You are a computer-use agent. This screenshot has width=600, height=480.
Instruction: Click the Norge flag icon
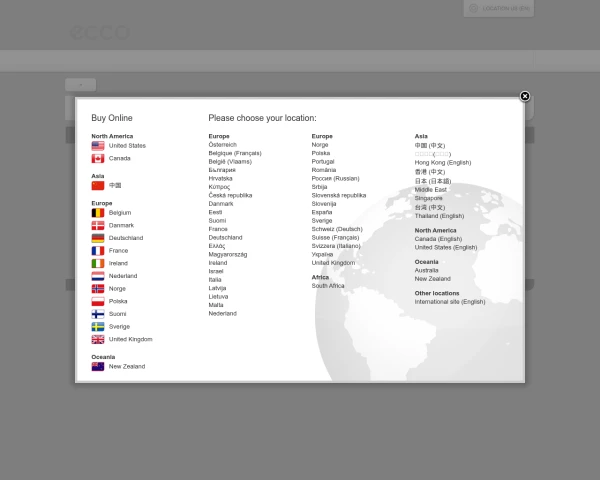pyautogui.click(x=98, y=289)
